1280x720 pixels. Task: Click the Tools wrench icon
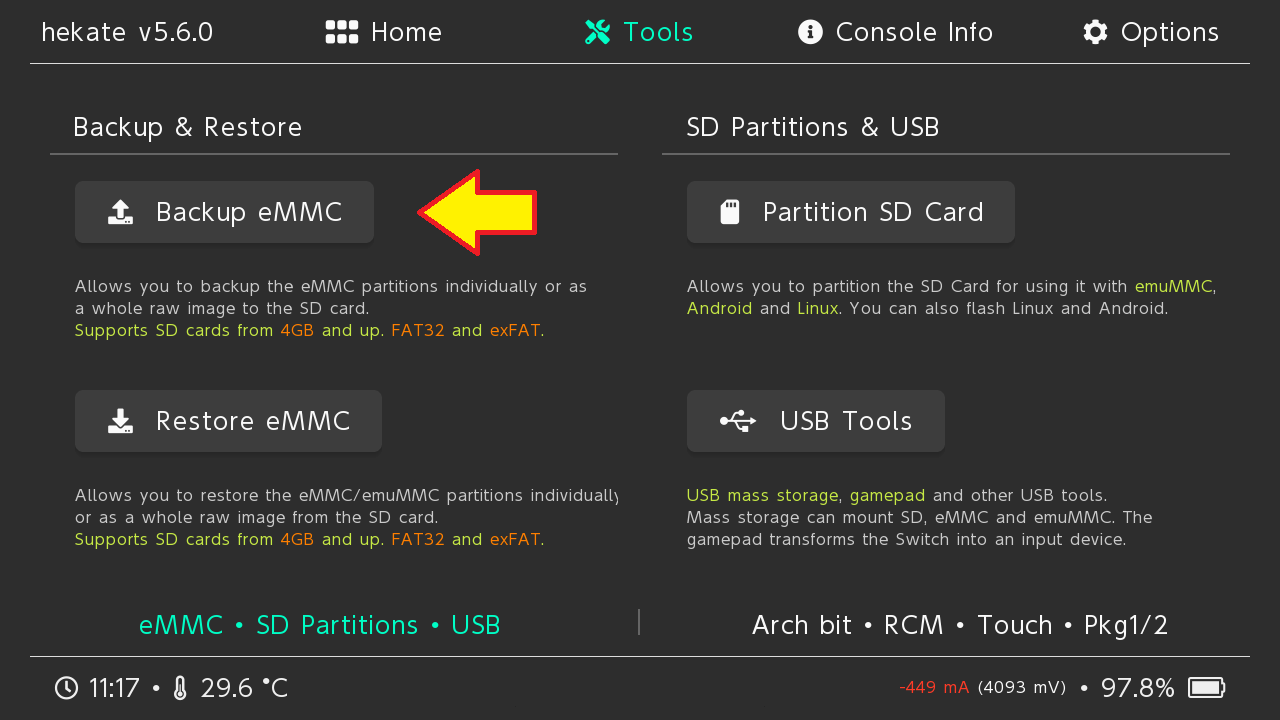597,32
